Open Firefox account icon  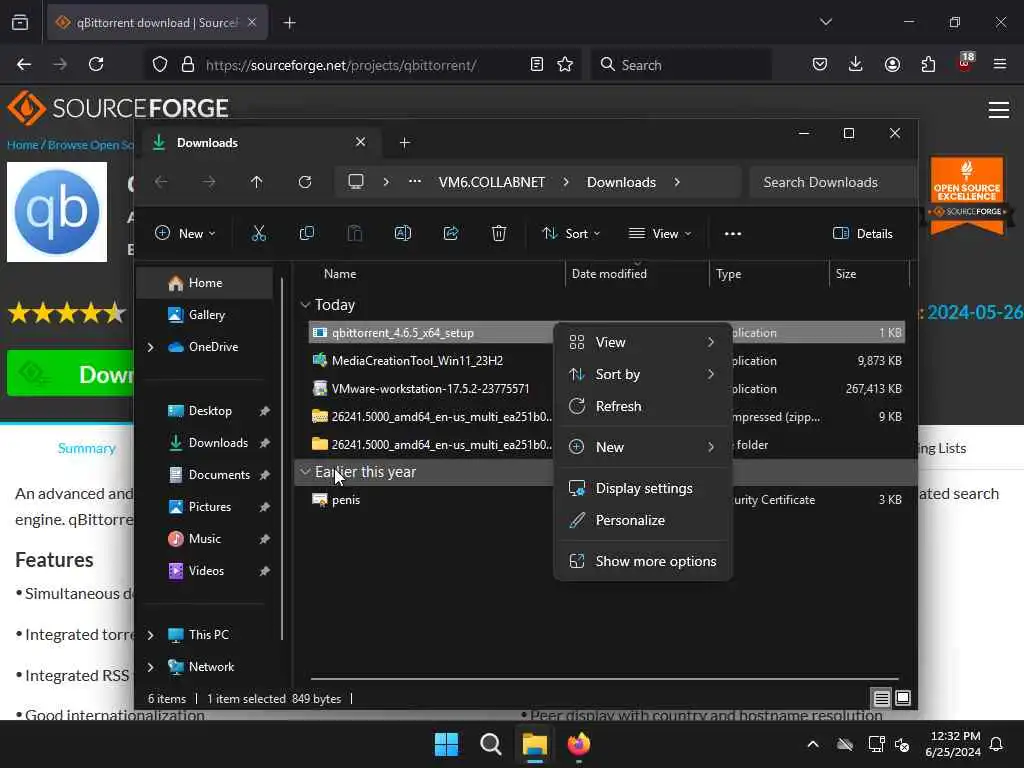892,64
